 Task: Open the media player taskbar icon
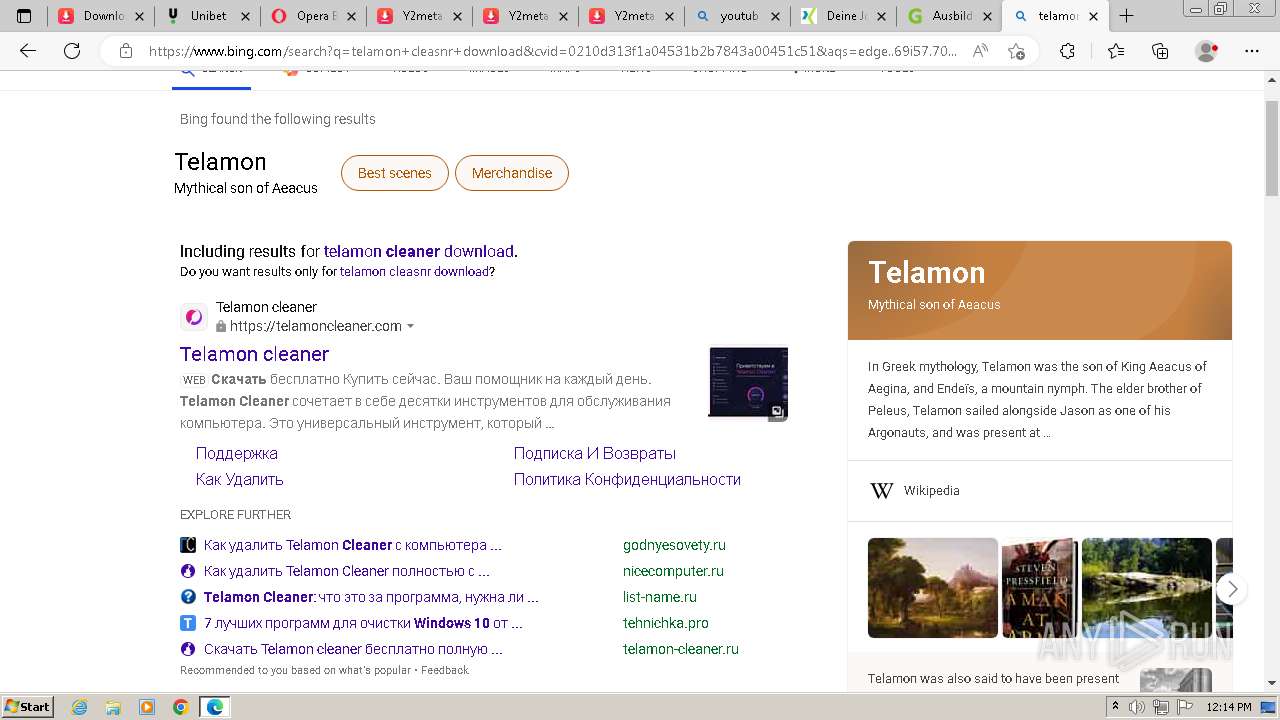point(147,707)
